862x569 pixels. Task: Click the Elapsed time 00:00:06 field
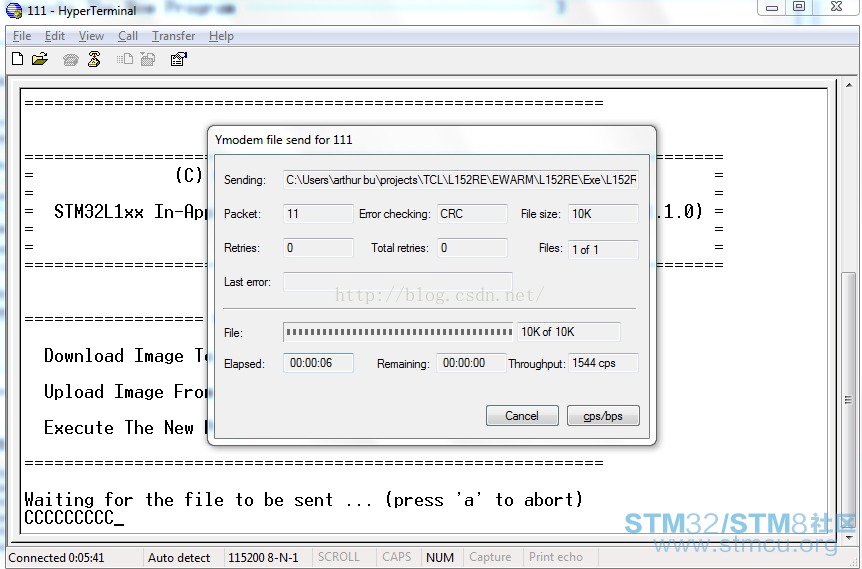pyautogui.click(x=318, y=363)
